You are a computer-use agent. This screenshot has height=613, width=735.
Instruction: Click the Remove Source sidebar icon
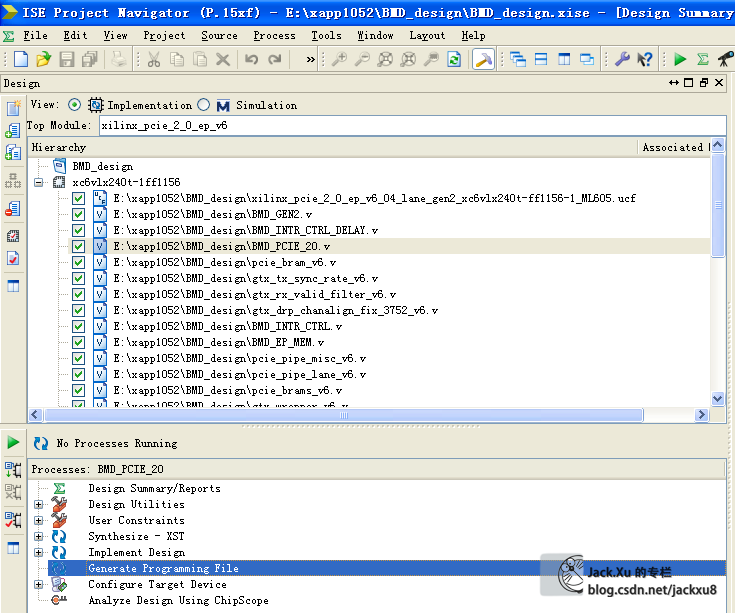pos(13,209)
